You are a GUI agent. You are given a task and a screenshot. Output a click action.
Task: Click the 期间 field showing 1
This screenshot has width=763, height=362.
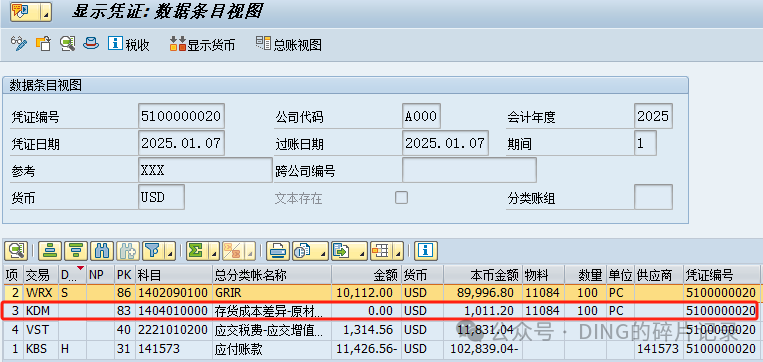coord(645,143)
